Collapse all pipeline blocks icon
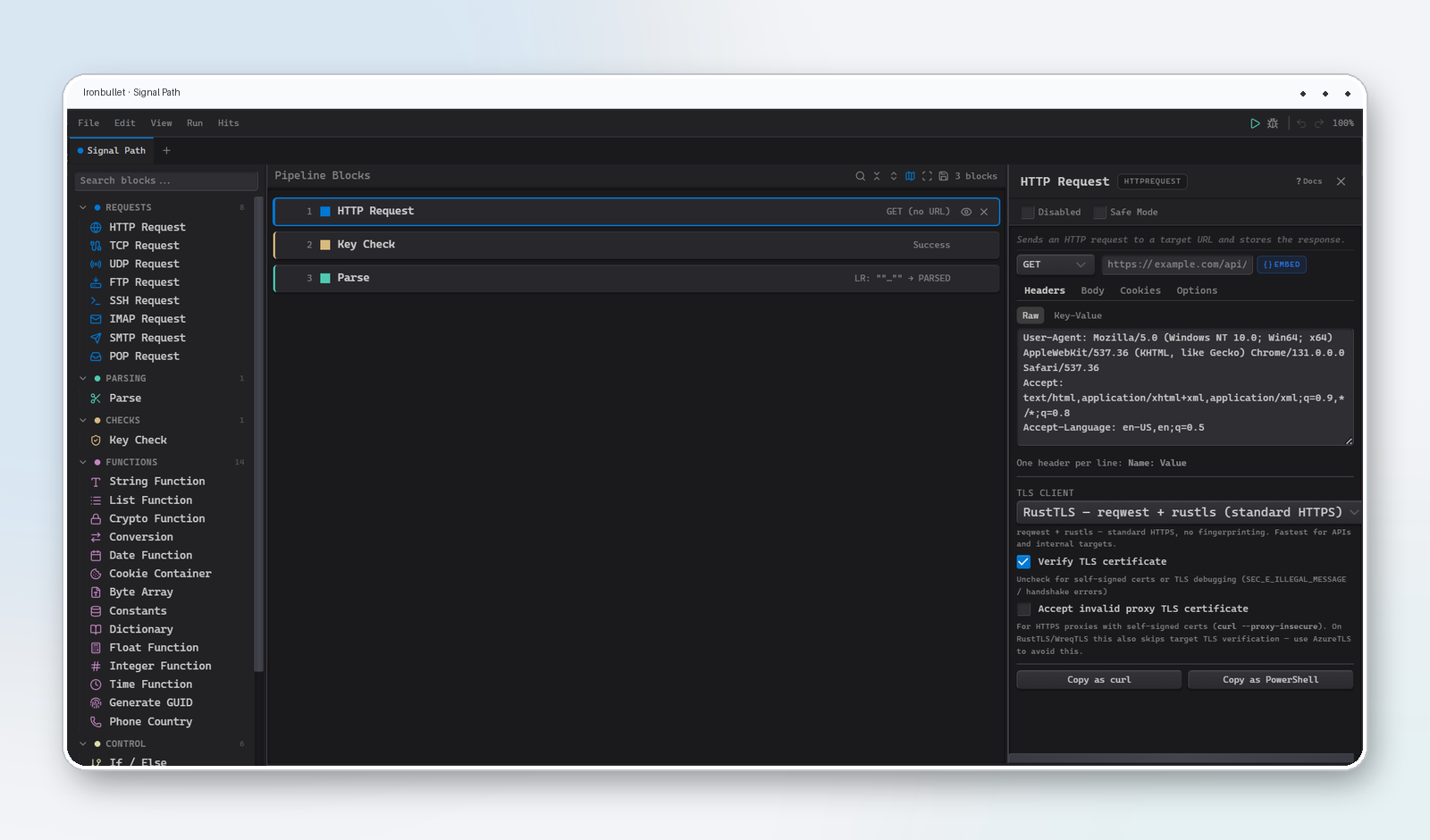The width and height of the screenshot is (1430, 840). pos(877,176)
